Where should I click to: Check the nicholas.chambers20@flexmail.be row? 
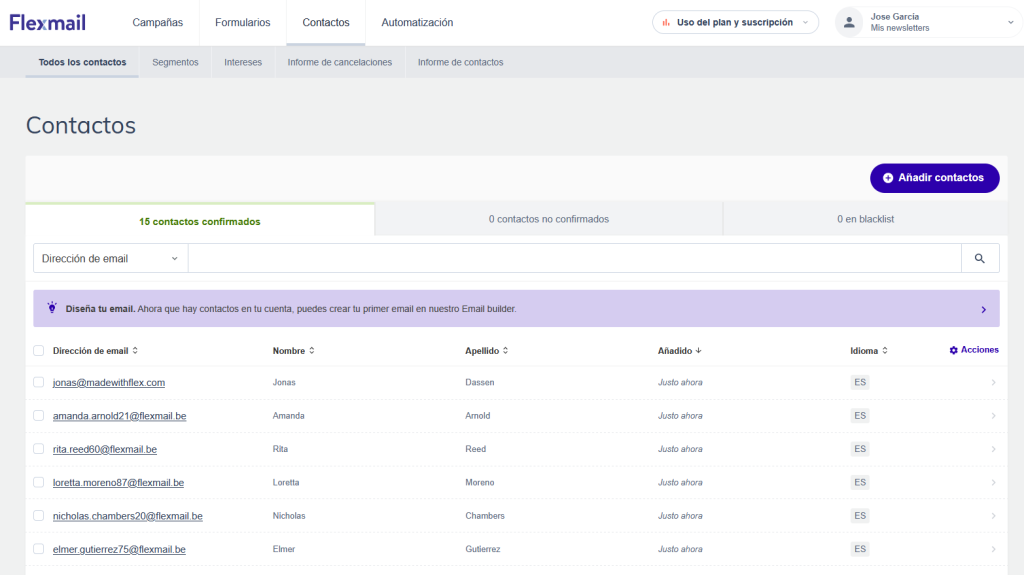pyautogui.click(x=39, y=516)
